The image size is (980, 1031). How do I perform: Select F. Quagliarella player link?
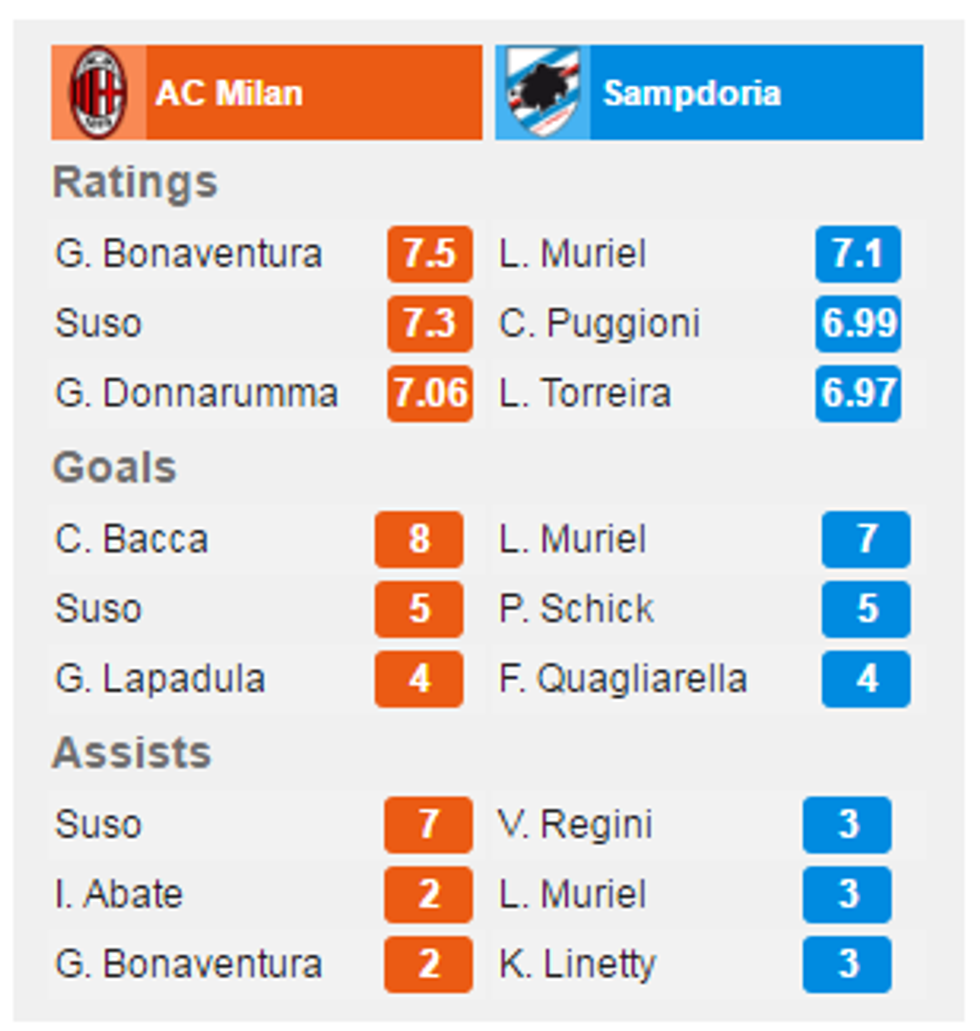[x=623, y=679]
